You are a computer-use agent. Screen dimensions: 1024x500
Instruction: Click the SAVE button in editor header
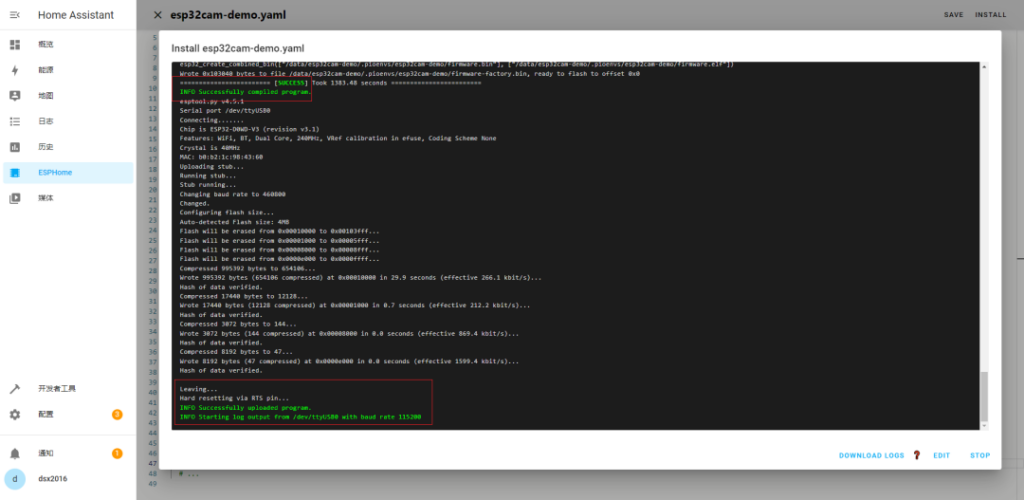click(x=953, y=15)
